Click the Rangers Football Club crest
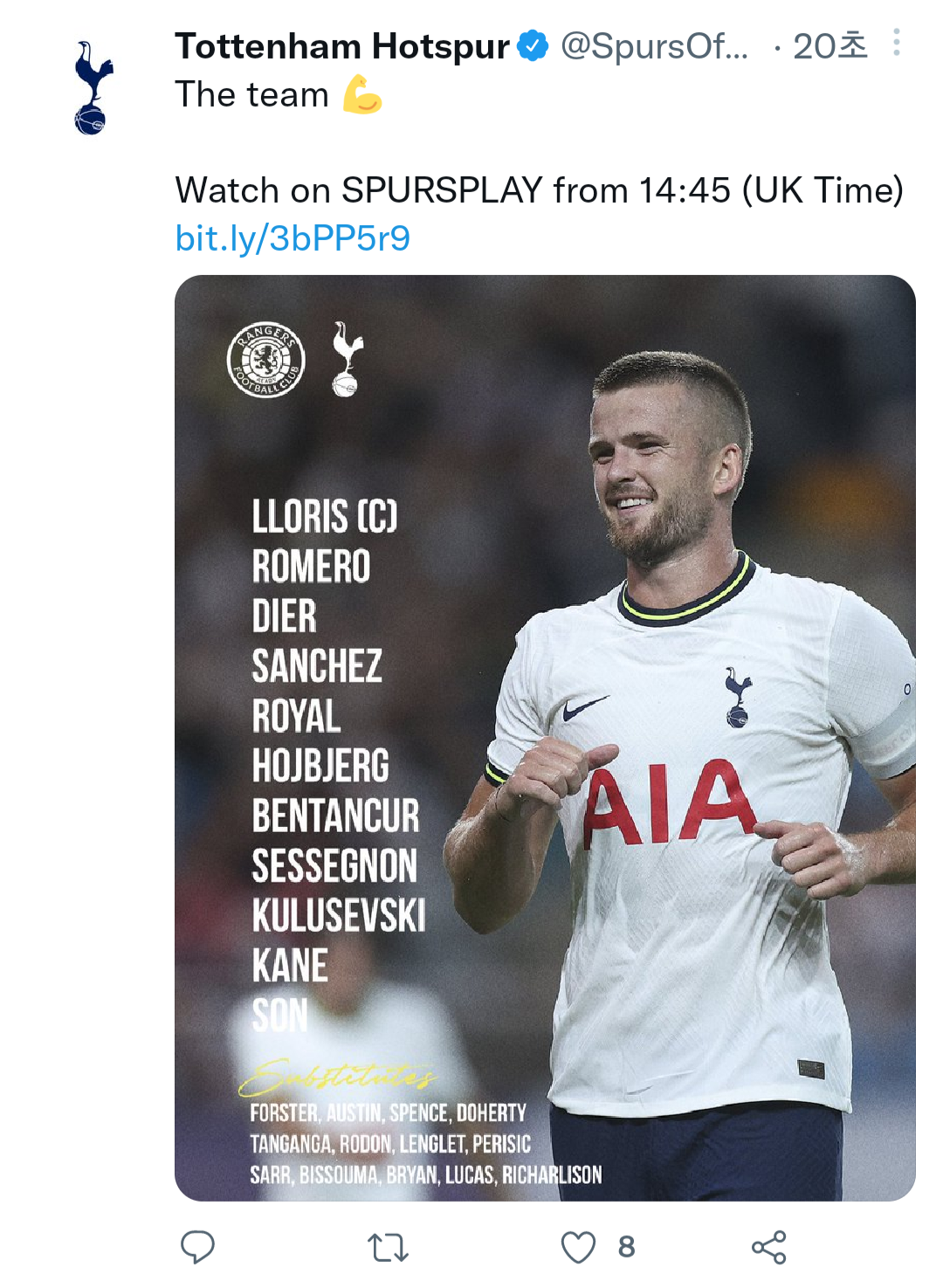This screenshot has width=943, height=1288. tap(265, 359)
